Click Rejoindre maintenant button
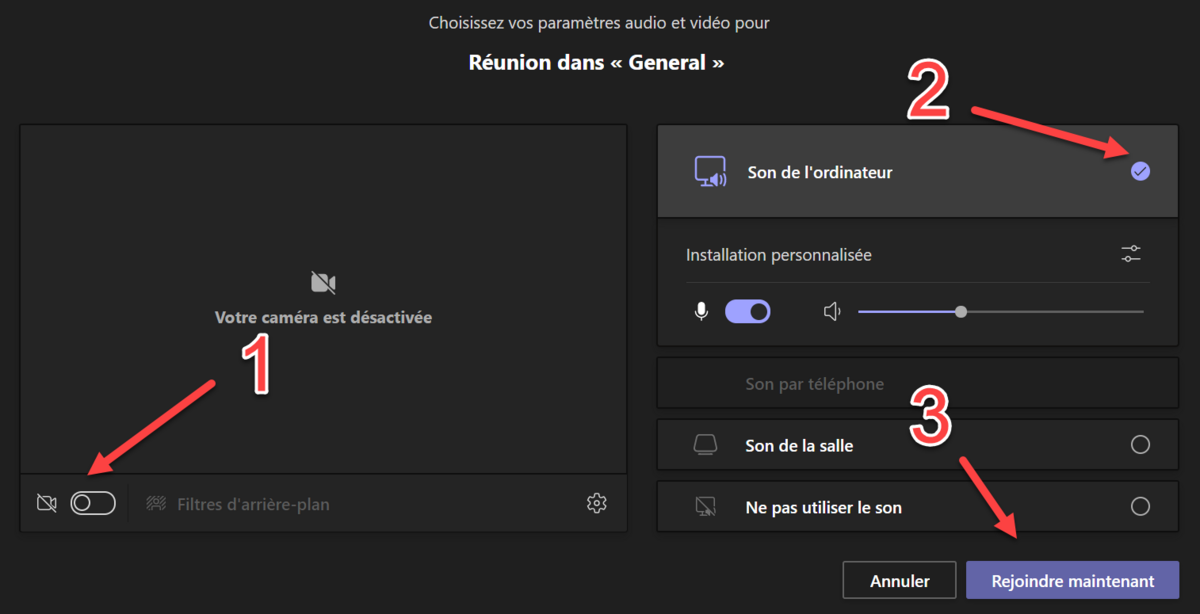The height and width of the screenshot is (614, 1200). point(1072,580)
